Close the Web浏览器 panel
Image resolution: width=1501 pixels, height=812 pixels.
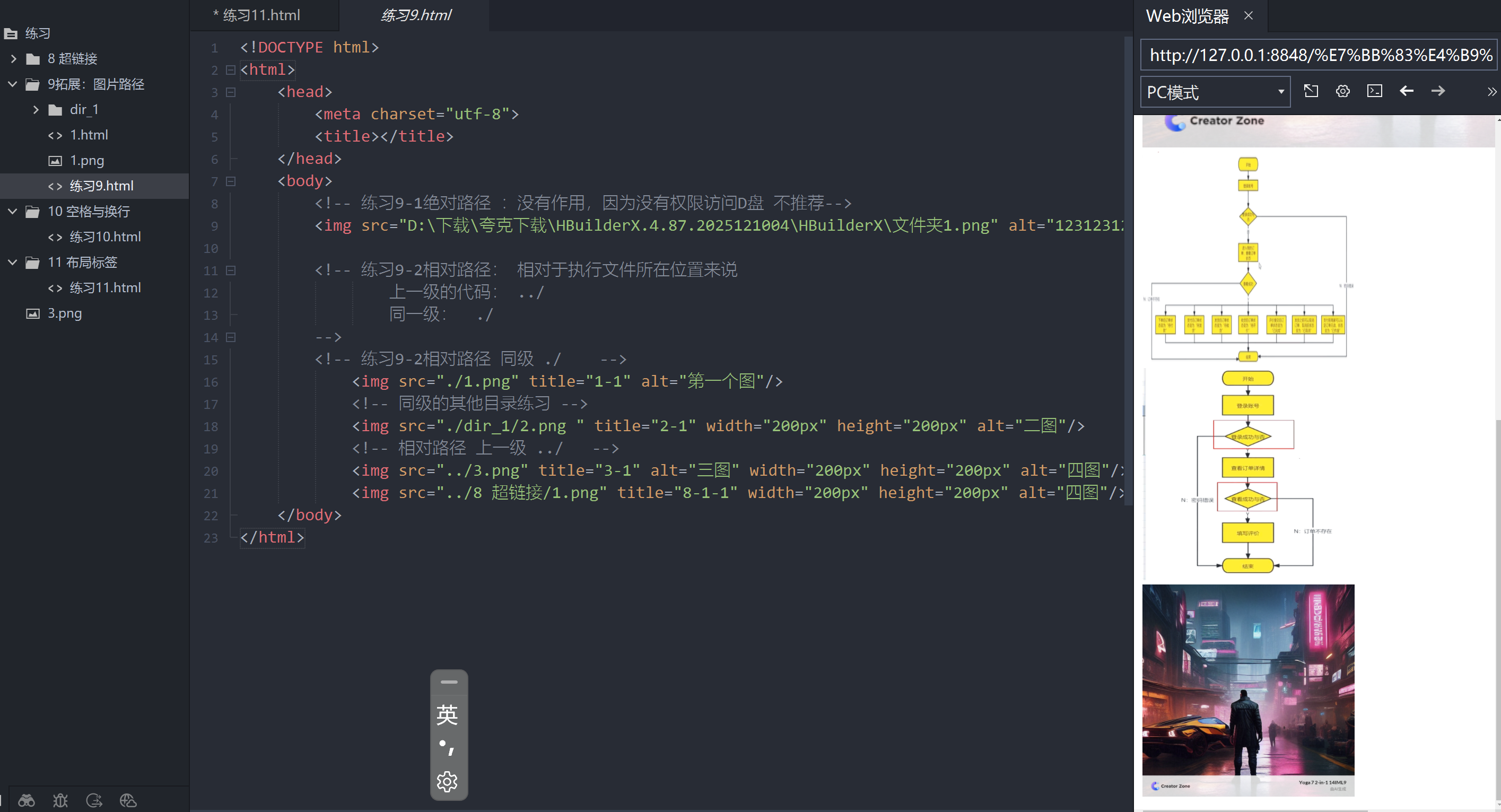coord(1249,16)
